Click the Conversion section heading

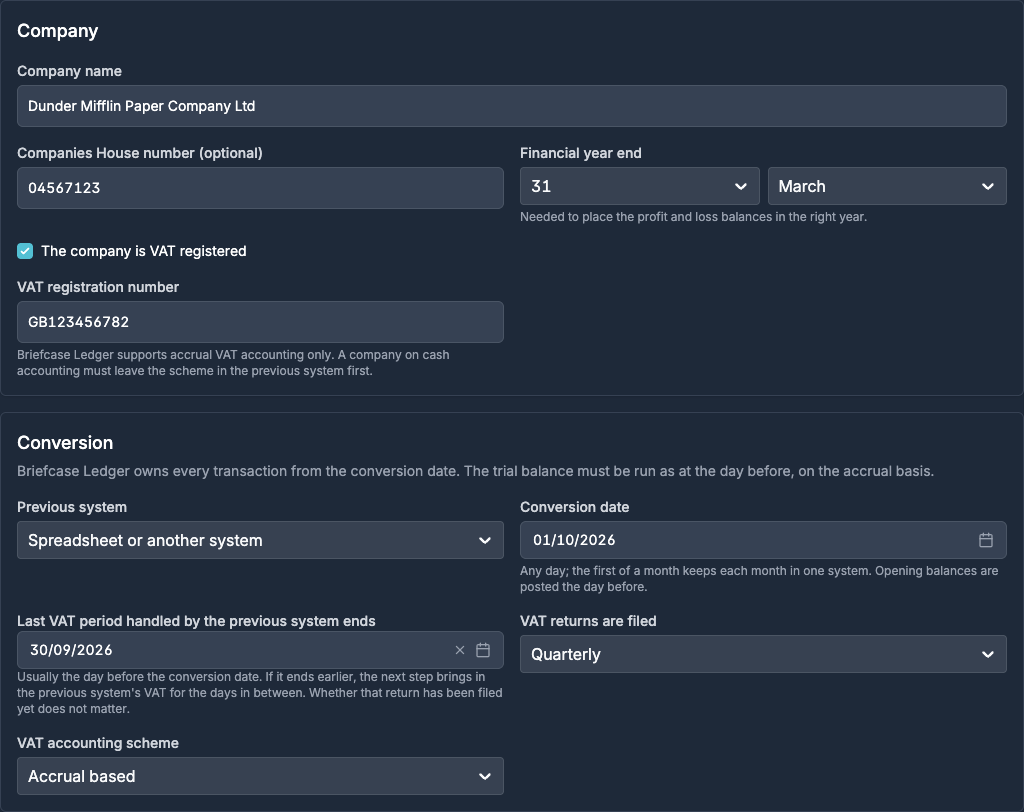coord(65,442)
